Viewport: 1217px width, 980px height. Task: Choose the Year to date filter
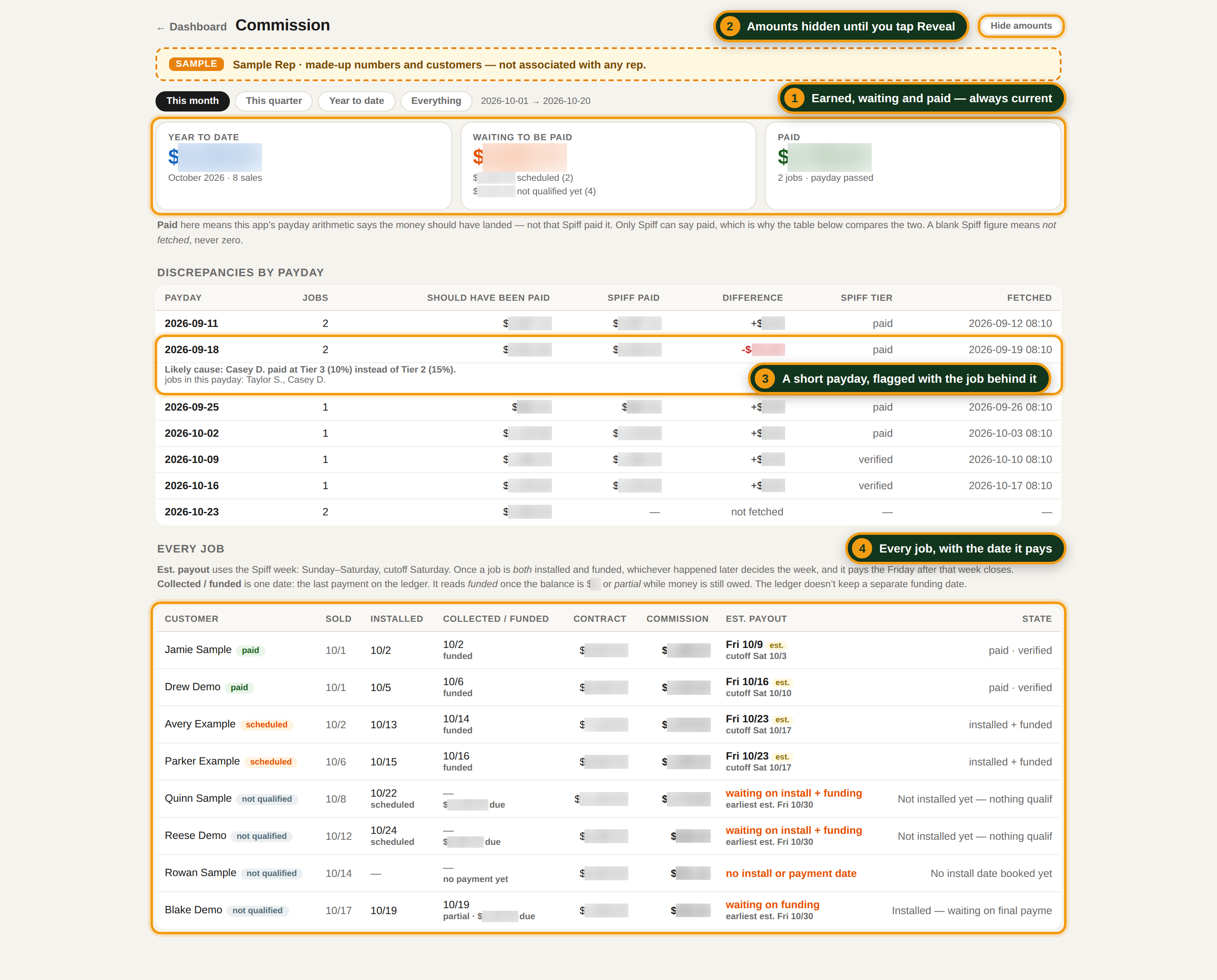[356, 101]
